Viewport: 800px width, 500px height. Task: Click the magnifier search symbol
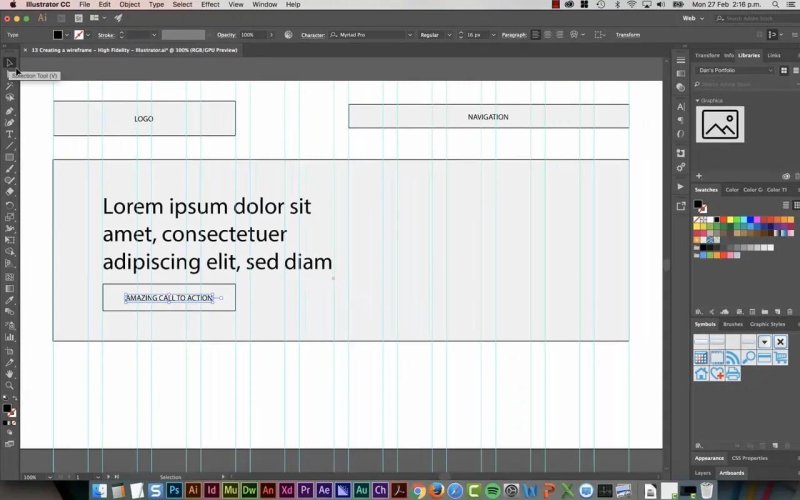point(748,358)
